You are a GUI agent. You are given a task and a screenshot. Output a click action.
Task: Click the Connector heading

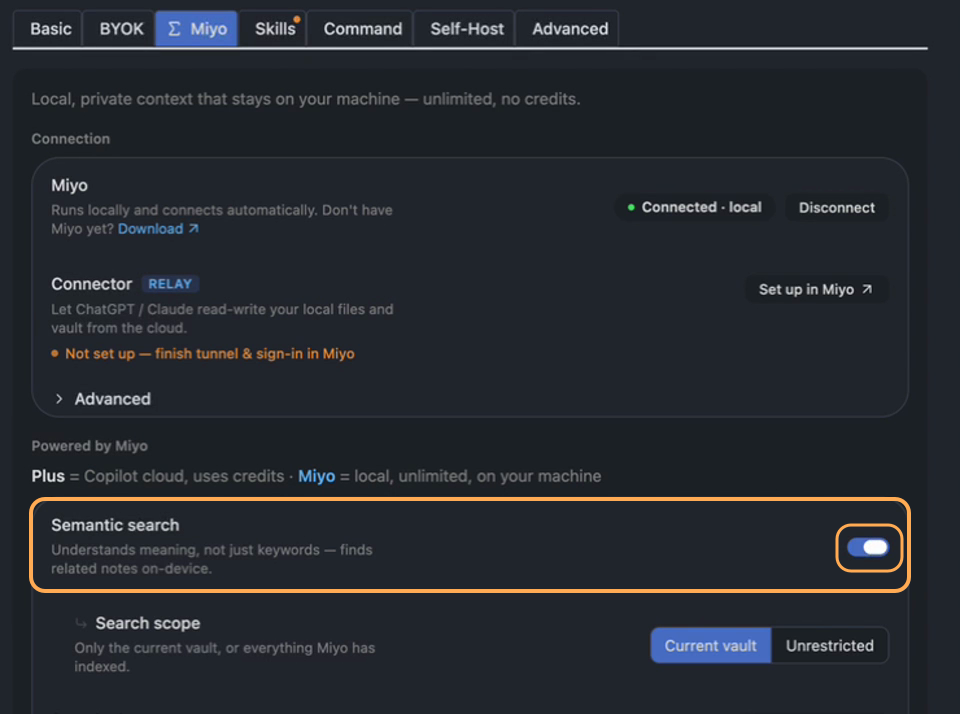(92, 284)
